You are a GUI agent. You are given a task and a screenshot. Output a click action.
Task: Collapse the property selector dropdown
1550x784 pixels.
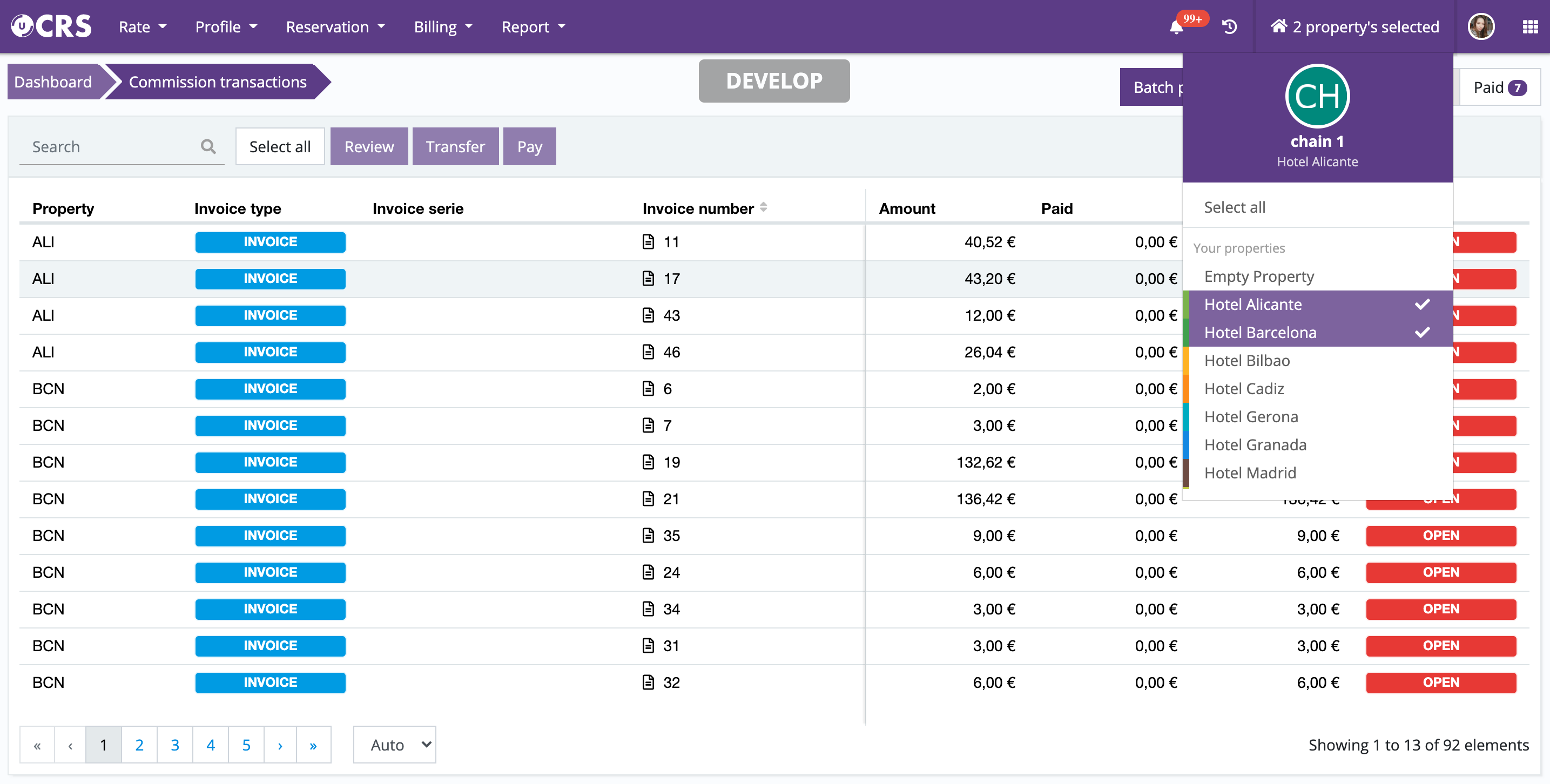tap(1354, 27)
